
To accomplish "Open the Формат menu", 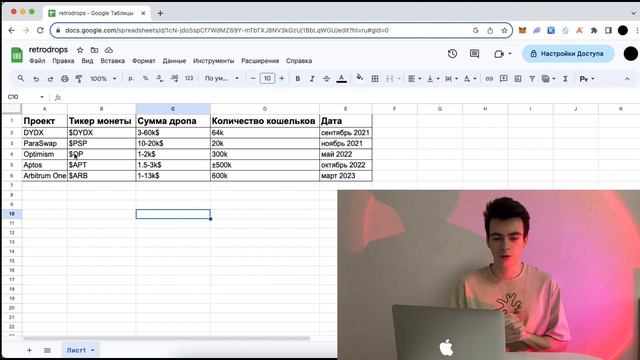I will coord(144,61).
